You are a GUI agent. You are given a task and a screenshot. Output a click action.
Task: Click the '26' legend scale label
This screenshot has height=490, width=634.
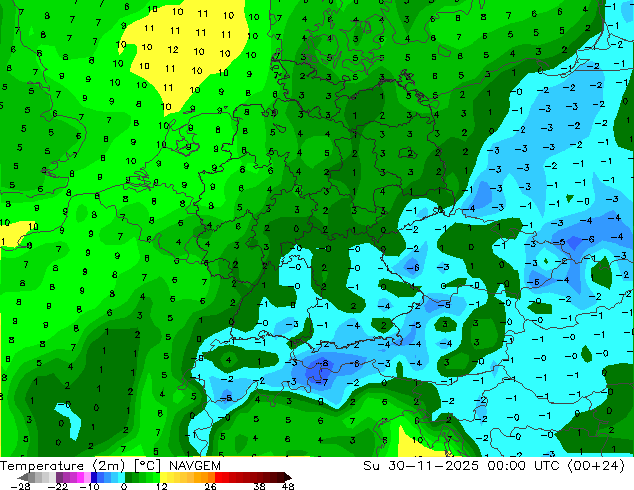[x=210, y=486]
